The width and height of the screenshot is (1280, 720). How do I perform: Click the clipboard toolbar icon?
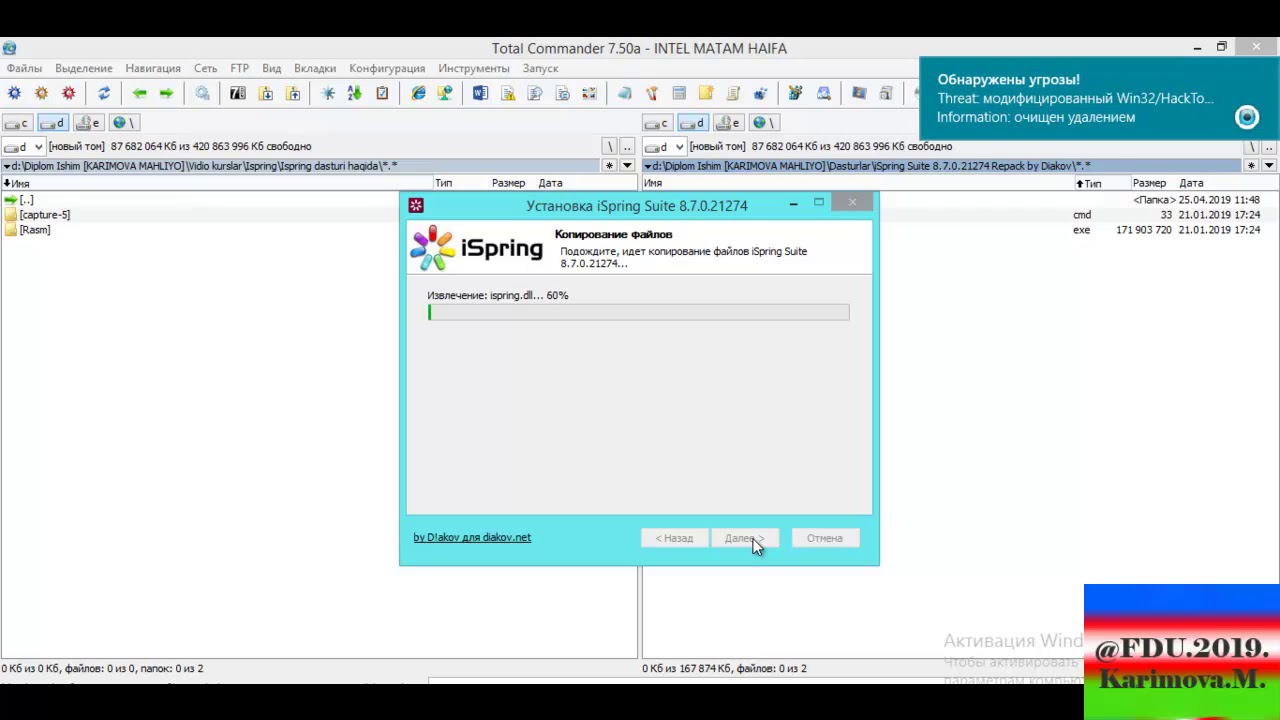382,93
